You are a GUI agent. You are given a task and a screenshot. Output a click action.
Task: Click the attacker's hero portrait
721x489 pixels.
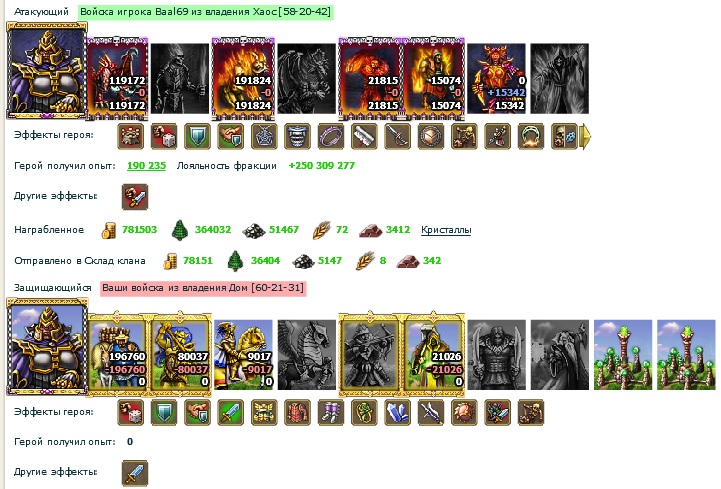(47, 71)
